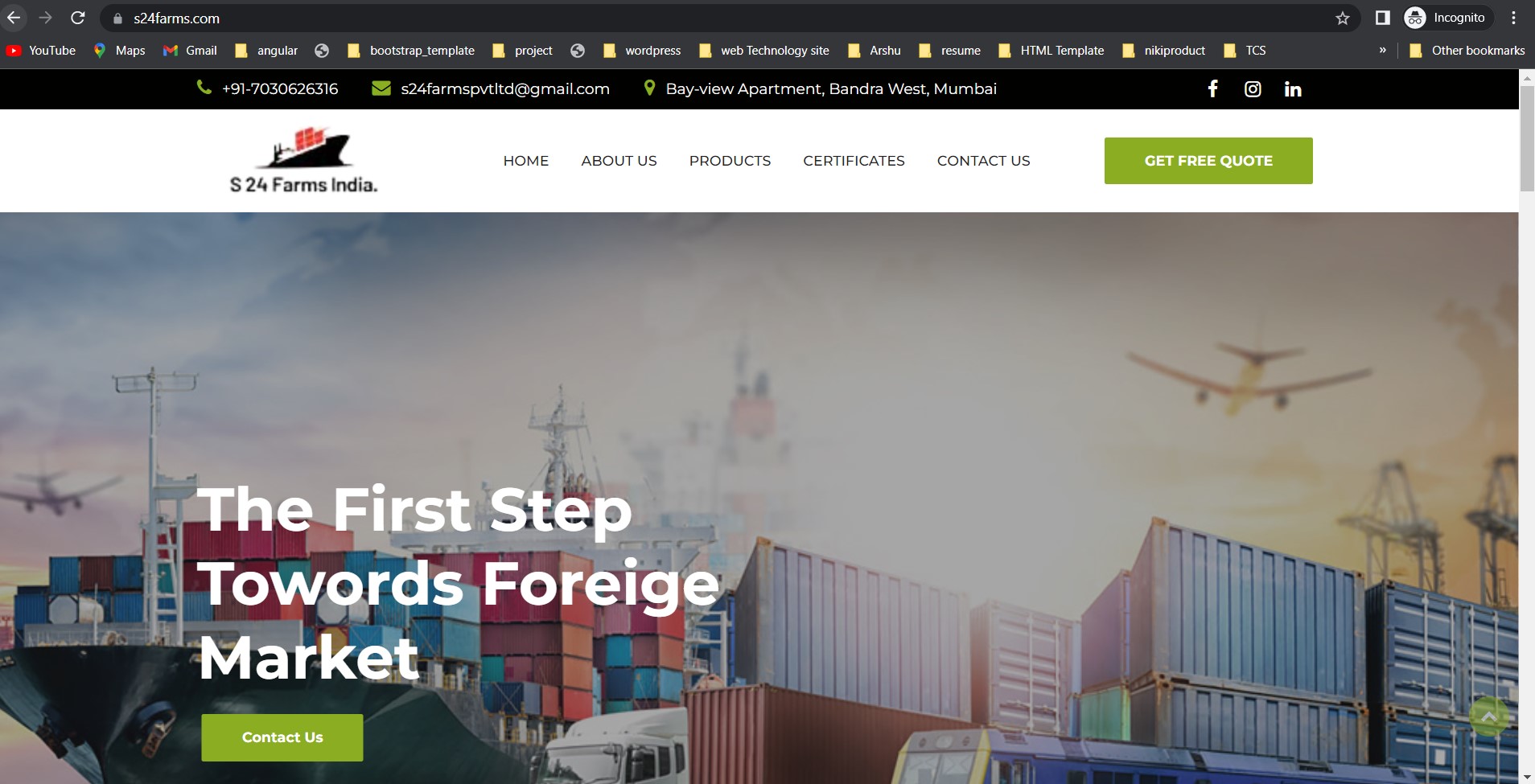Bookmark this page with the star icon

(1342, 18)
